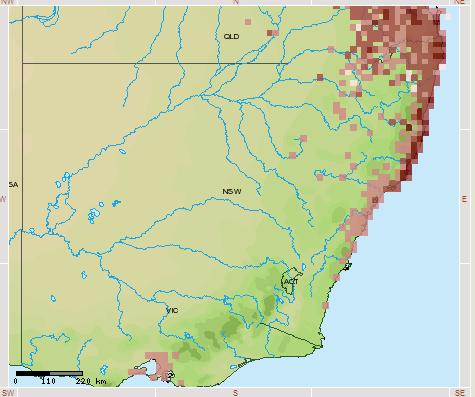Select lone pink cell on southern NSW coast
475x397 pixels.
[325, 305]
